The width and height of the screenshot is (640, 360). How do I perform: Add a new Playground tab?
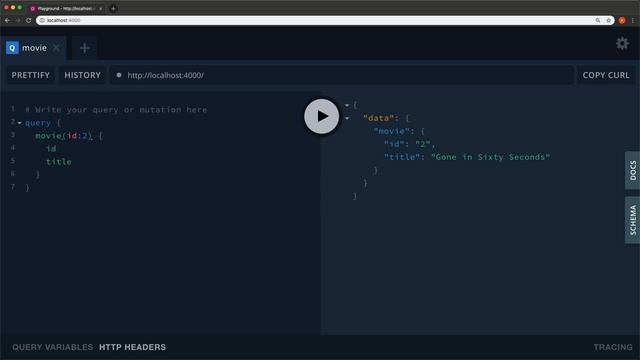[x=84, y=48]
